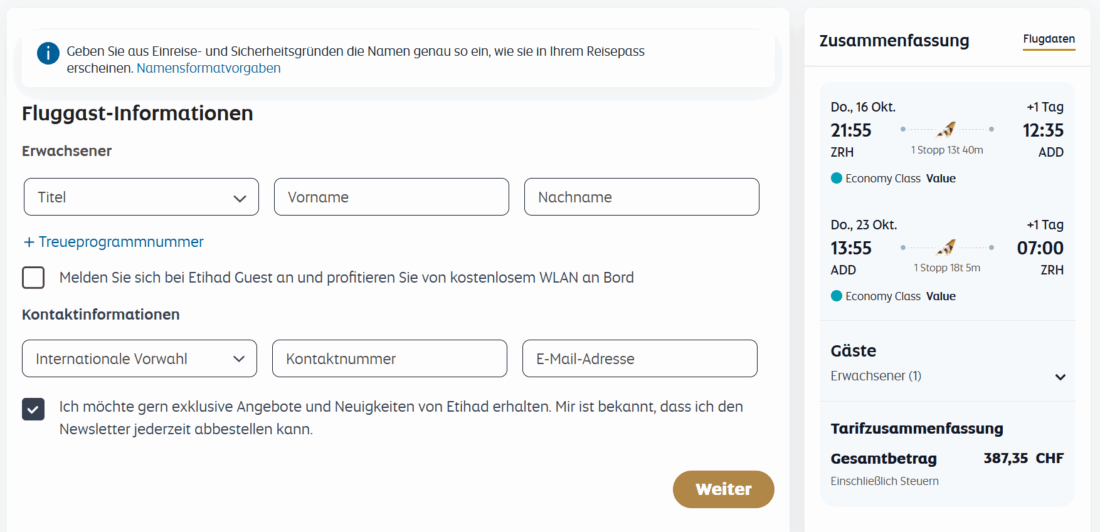Uncheck the Etihad newsletter offers checkbox

tap(34, 408)
